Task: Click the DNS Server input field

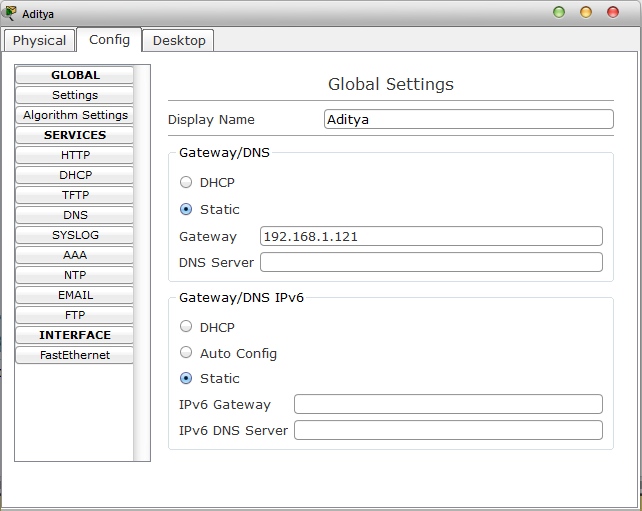Action: (x=431, y=262)
